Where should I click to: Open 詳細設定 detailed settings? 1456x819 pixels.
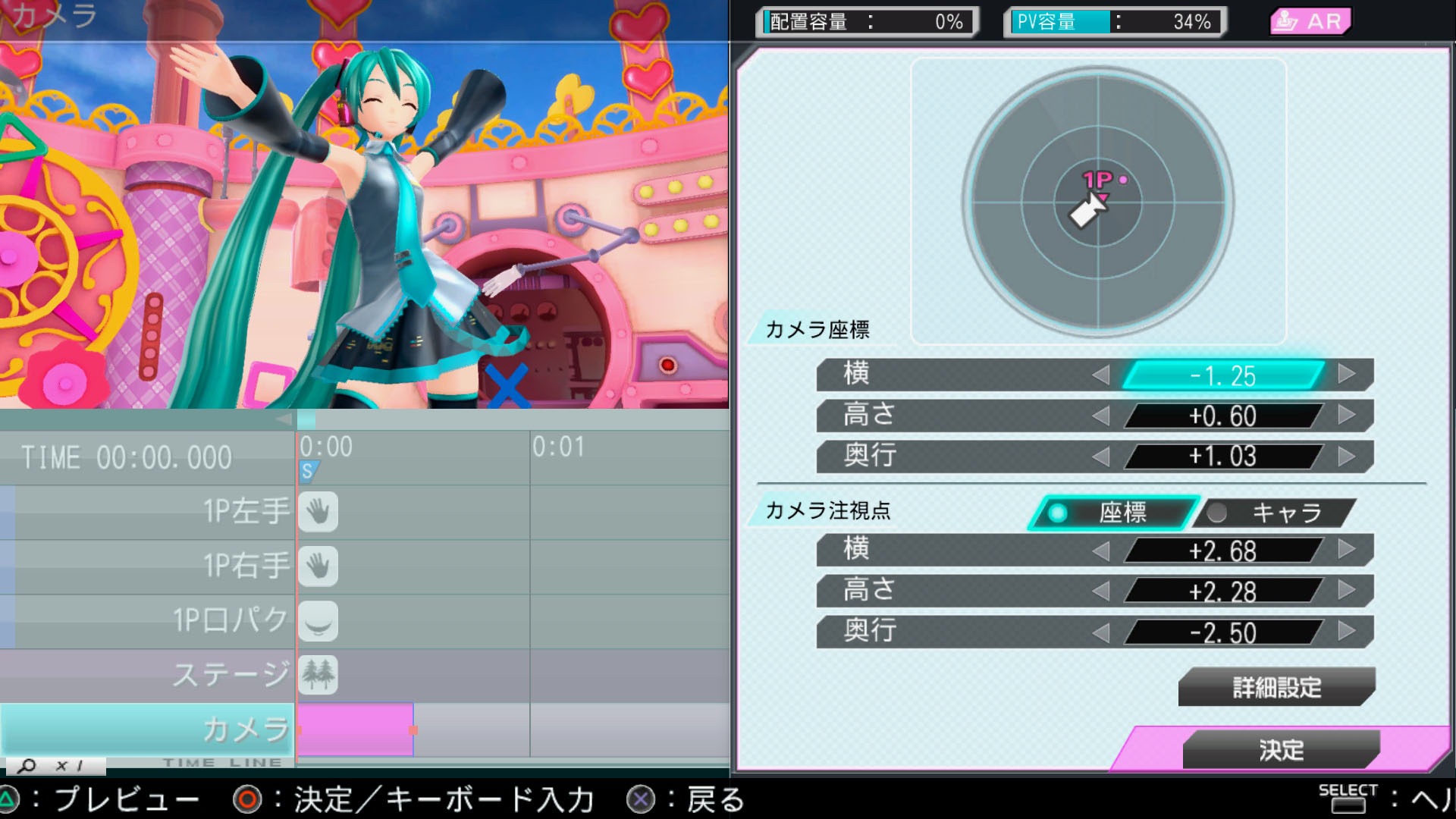(1276, 687)
